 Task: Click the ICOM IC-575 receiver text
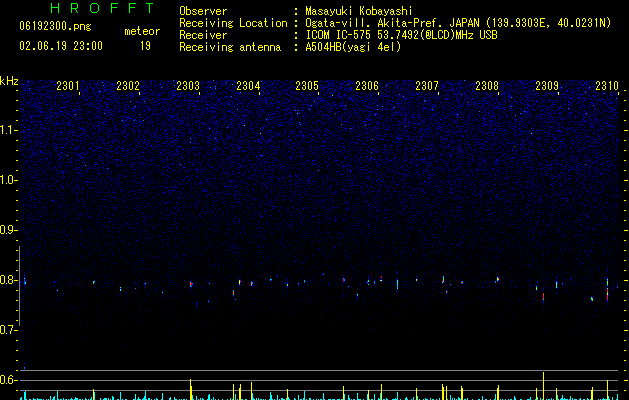(401, 35)
